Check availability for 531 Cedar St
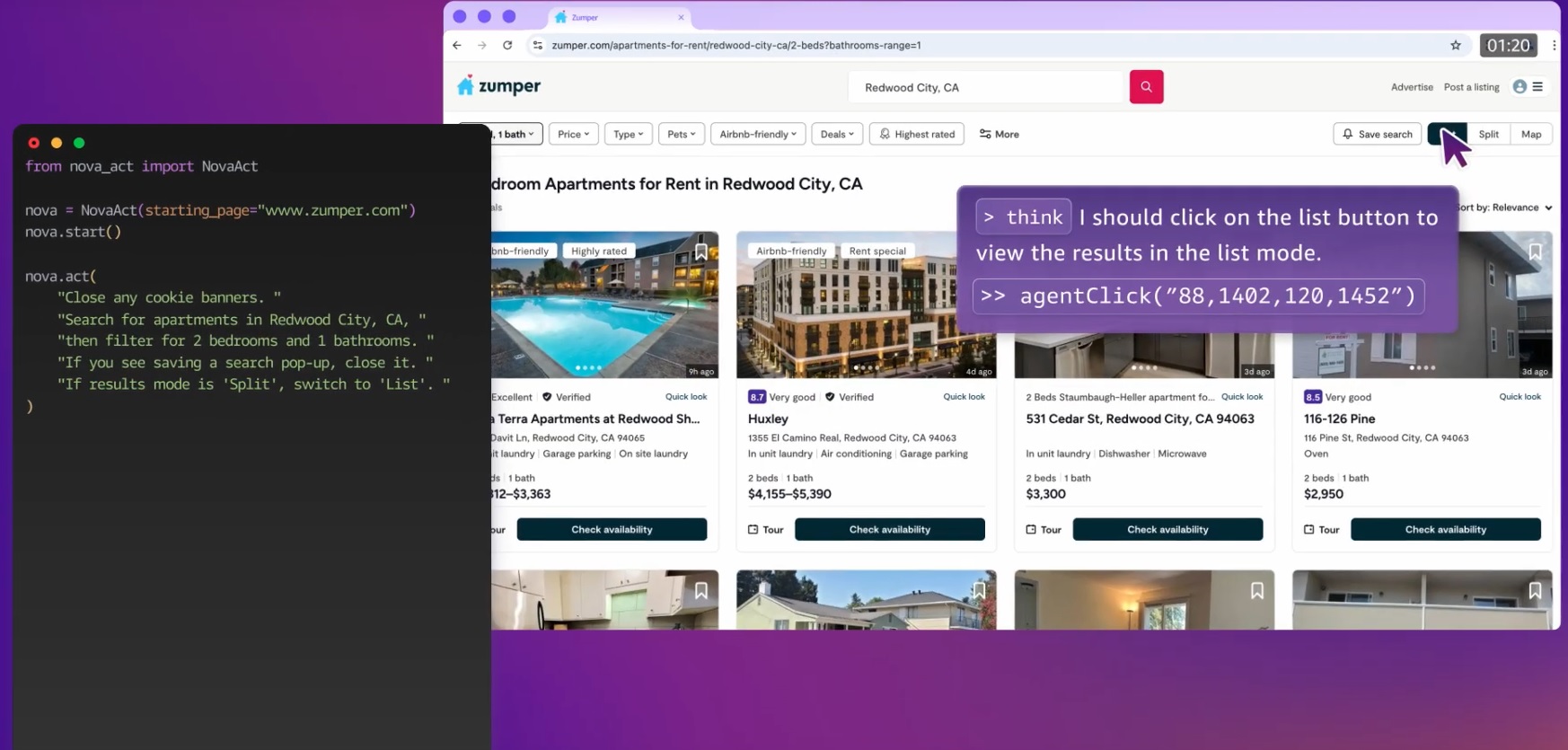1568x750 pixels. (x=1167, y=529)
